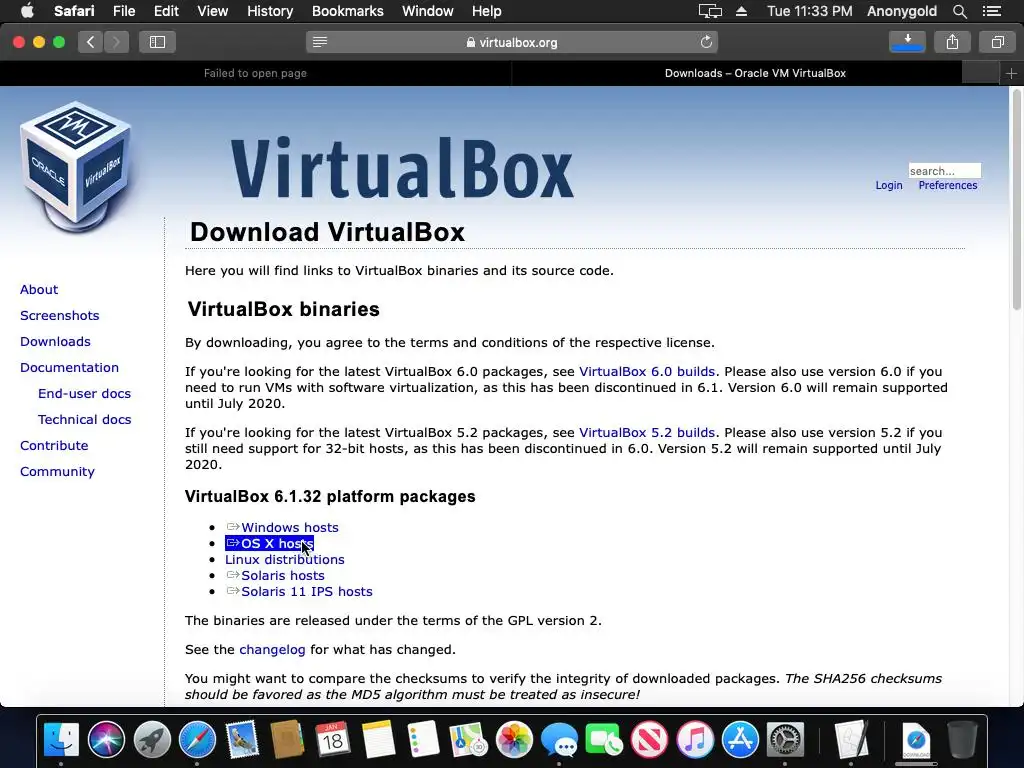The height and width of the screenshot is (768, 1024).
Task: Click the page's vertical scrollbar thumb
Action: coord(1016,199)
